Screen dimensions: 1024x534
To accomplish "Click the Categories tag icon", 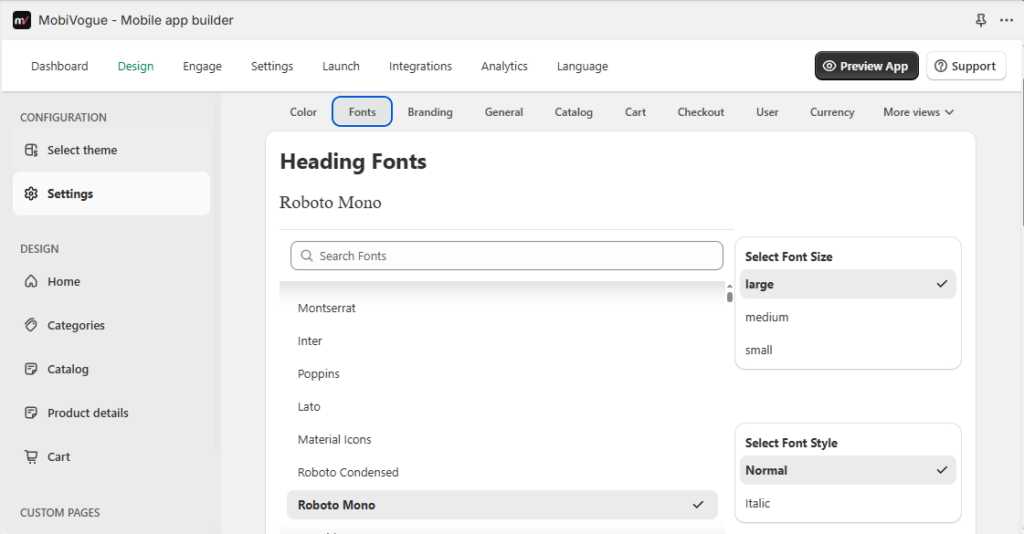I will [x=31, y=325].
